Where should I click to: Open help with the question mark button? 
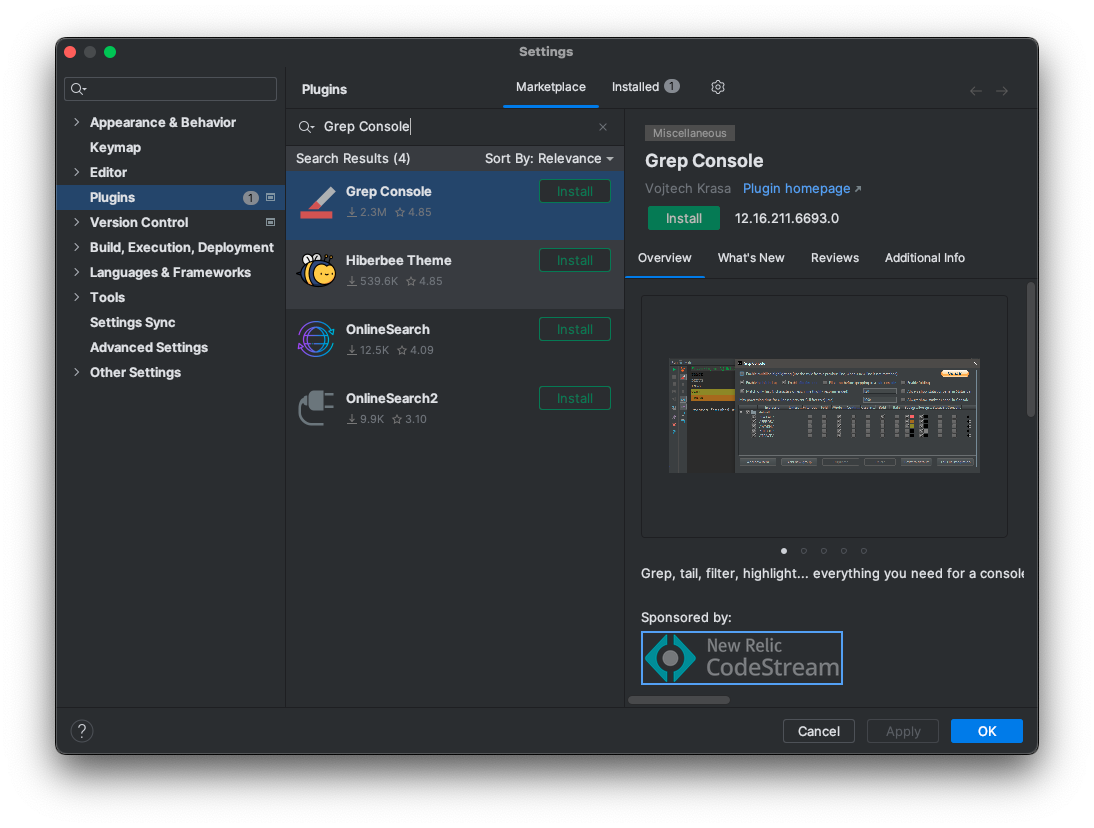pos(82,731)
